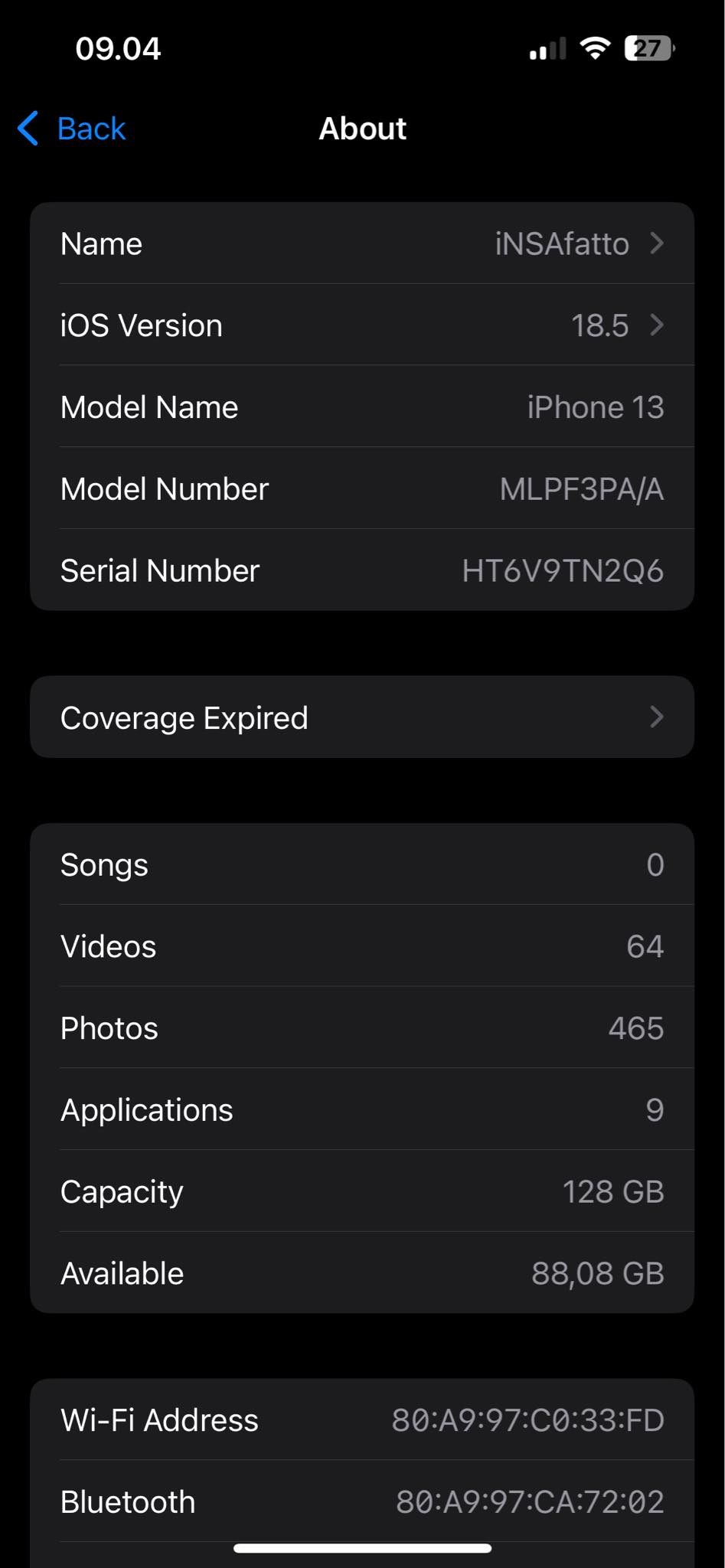Tap the device name iNSAfatto
The width and height of the screenshot is (725, 1568).
point(561,244)
